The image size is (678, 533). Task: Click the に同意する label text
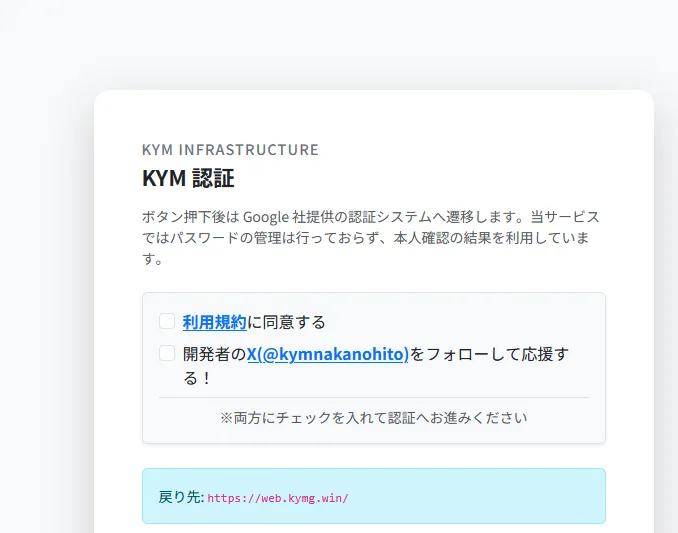pos(287,322)
